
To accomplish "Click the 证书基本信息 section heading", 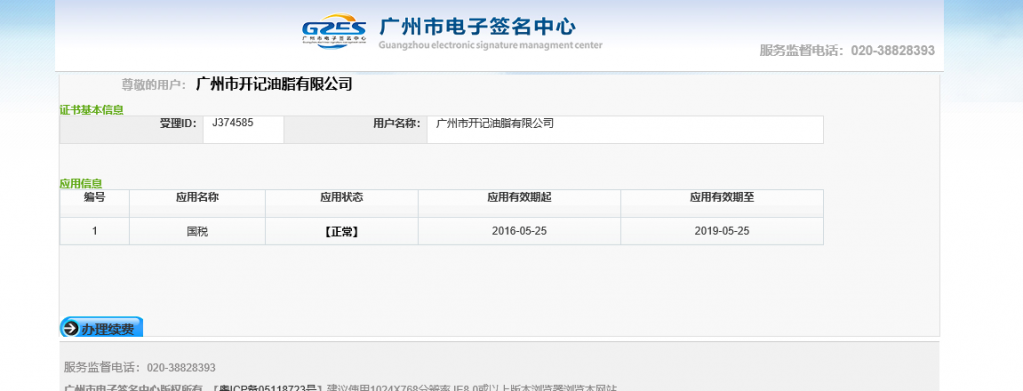I will (x=91, y=110).
